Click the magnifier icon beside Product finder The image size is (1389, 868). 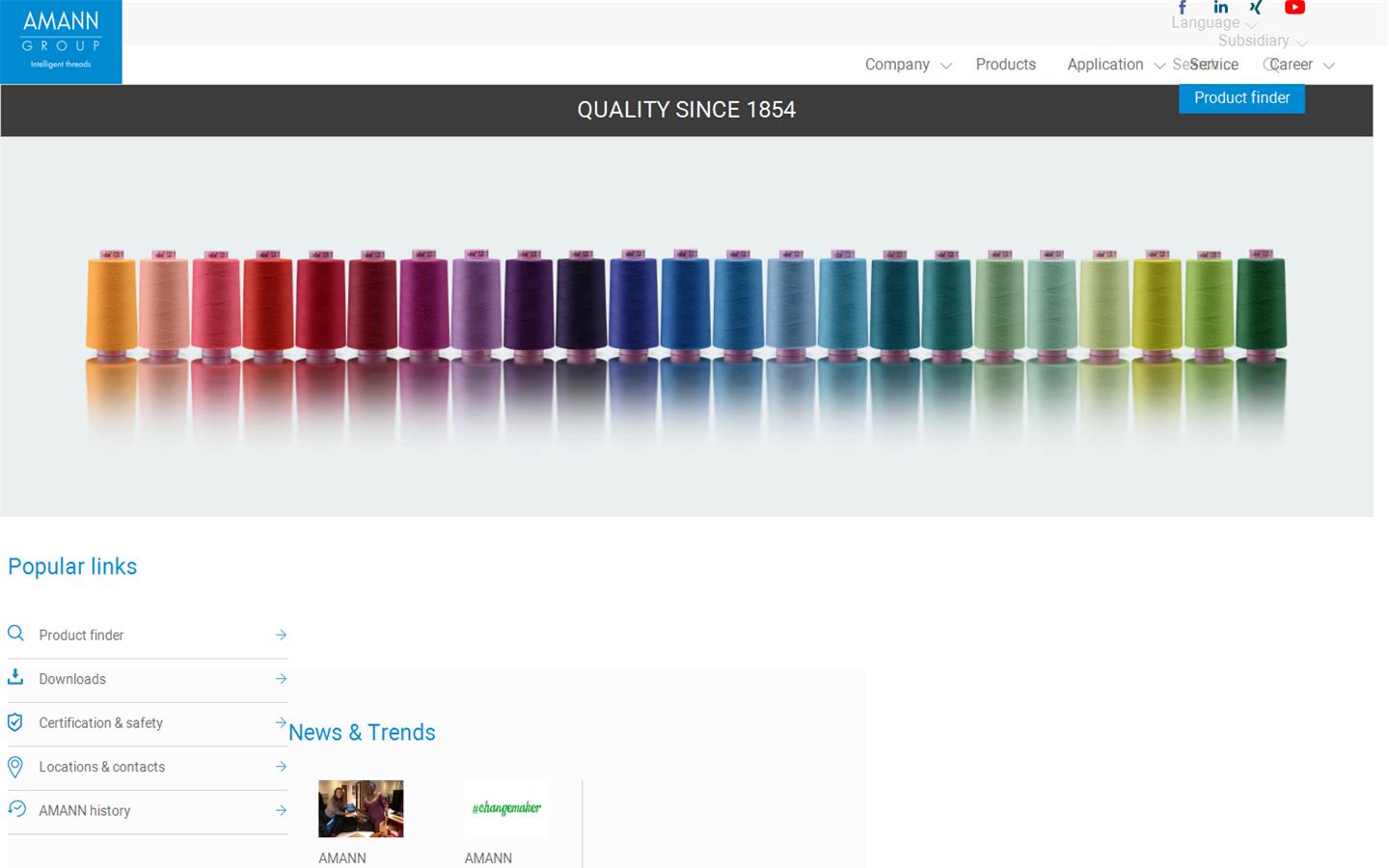pyautogui.click(x=15, y=634)
